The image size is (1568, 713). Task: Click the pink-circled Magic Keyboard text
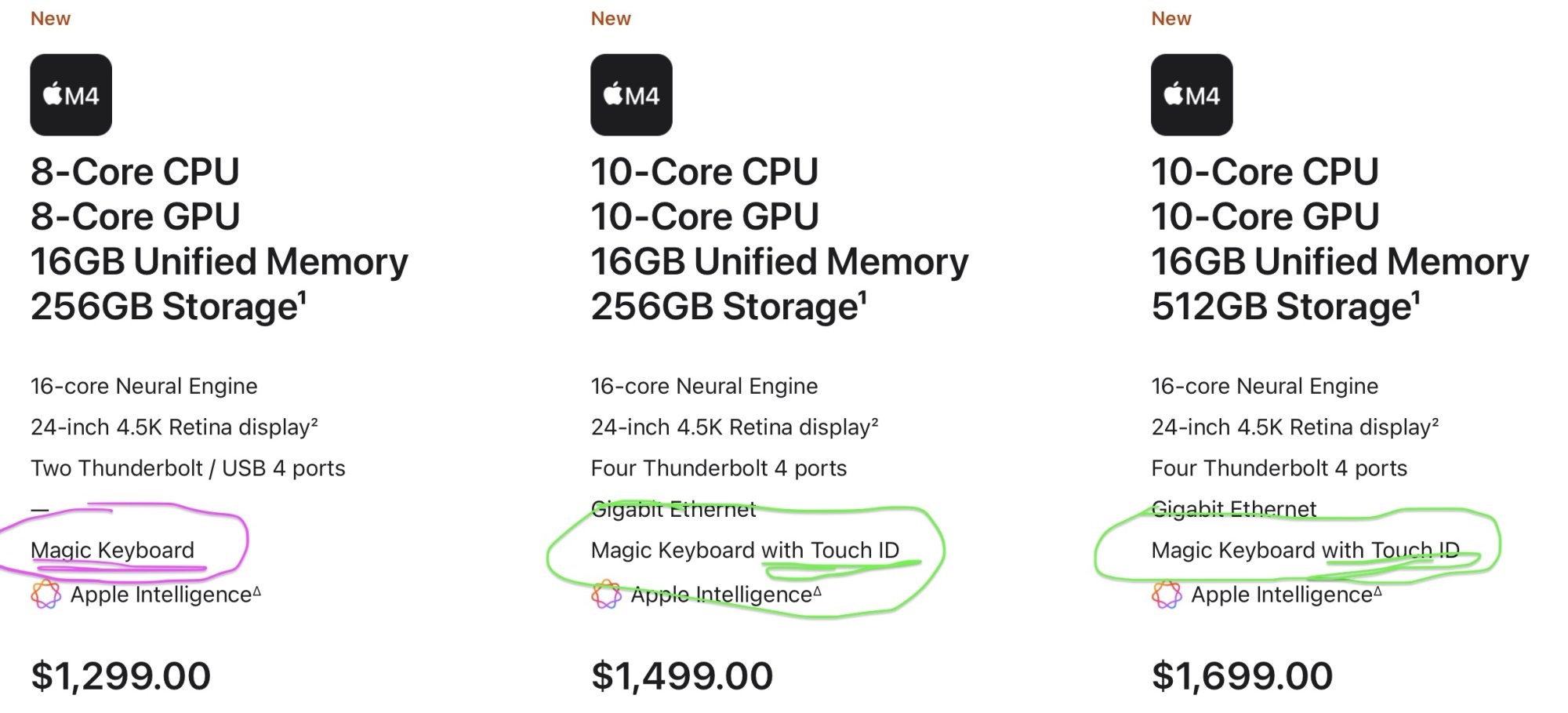click(x=112, y=550)
